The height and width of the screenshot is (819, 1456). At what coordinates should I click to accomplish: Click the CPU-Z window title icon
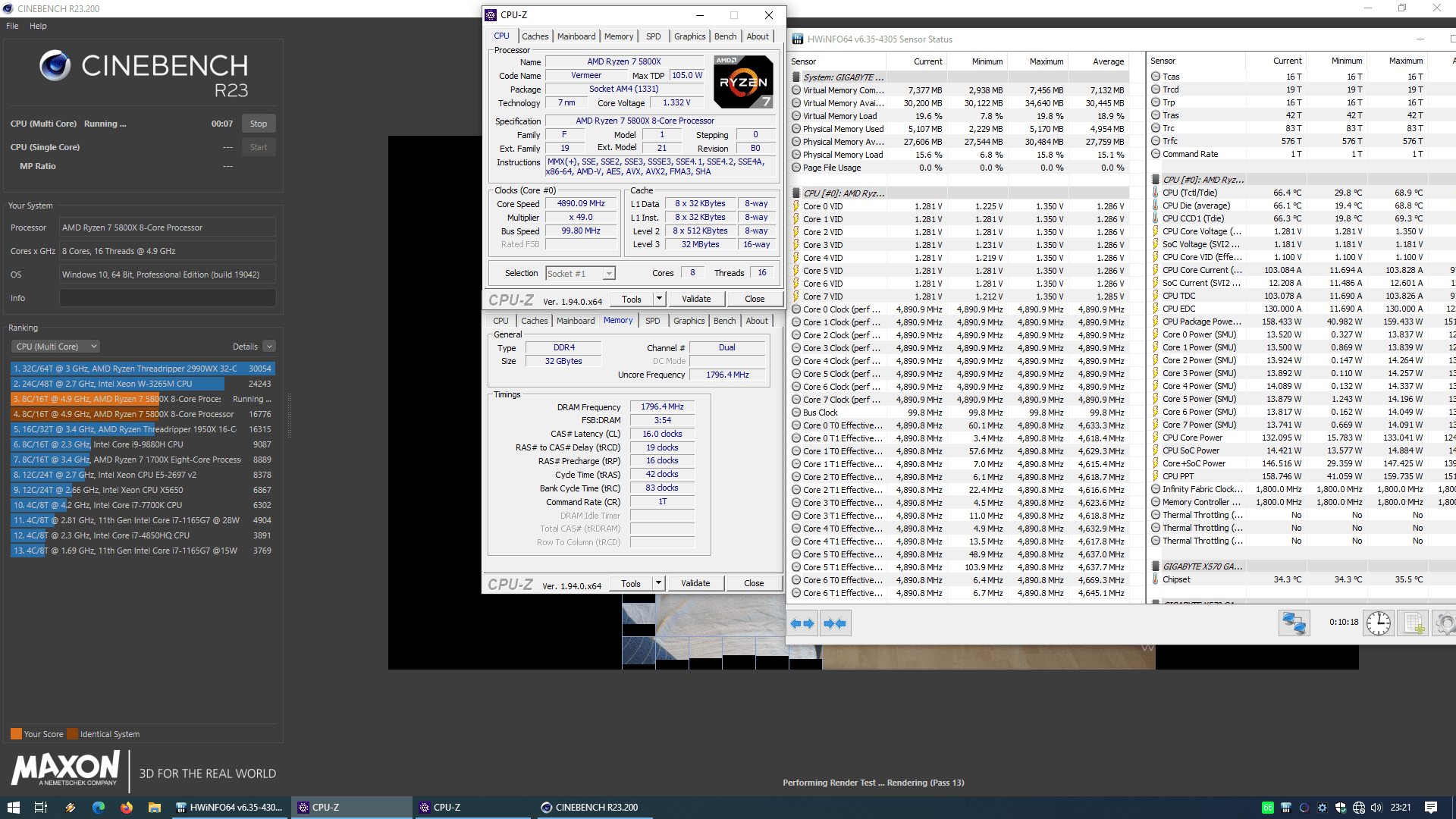point(491,14)
